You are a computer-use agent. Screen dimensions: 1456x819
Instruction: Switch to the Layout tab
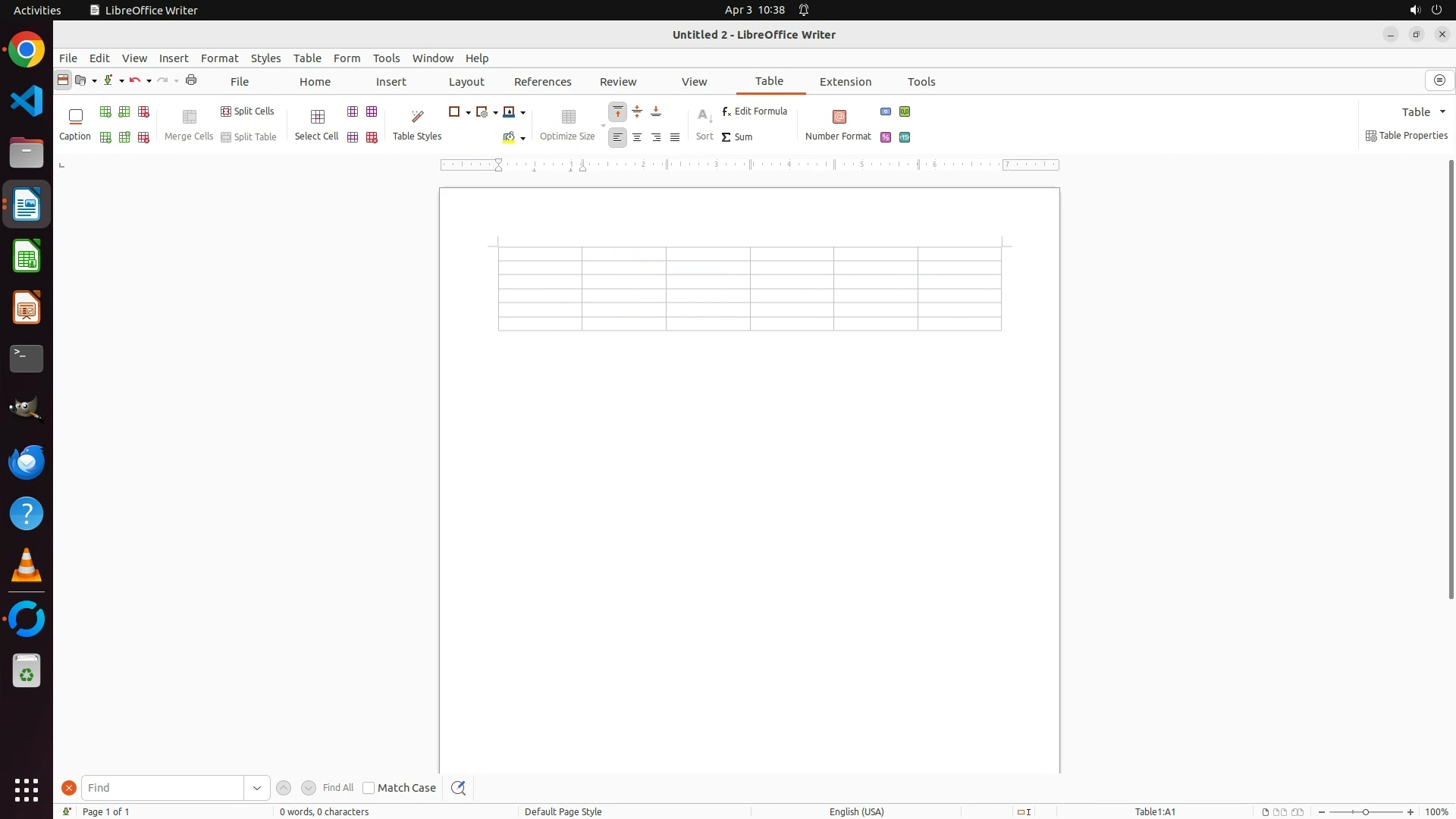click(x=466, y=82)
